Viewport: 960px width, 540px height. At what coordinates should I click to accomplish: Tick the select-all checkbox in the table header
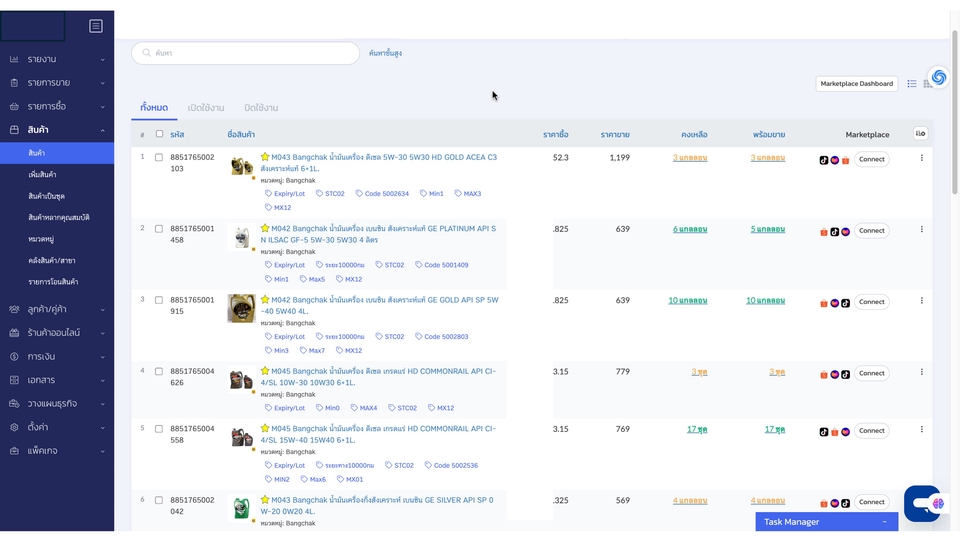(x=159, y=134)
